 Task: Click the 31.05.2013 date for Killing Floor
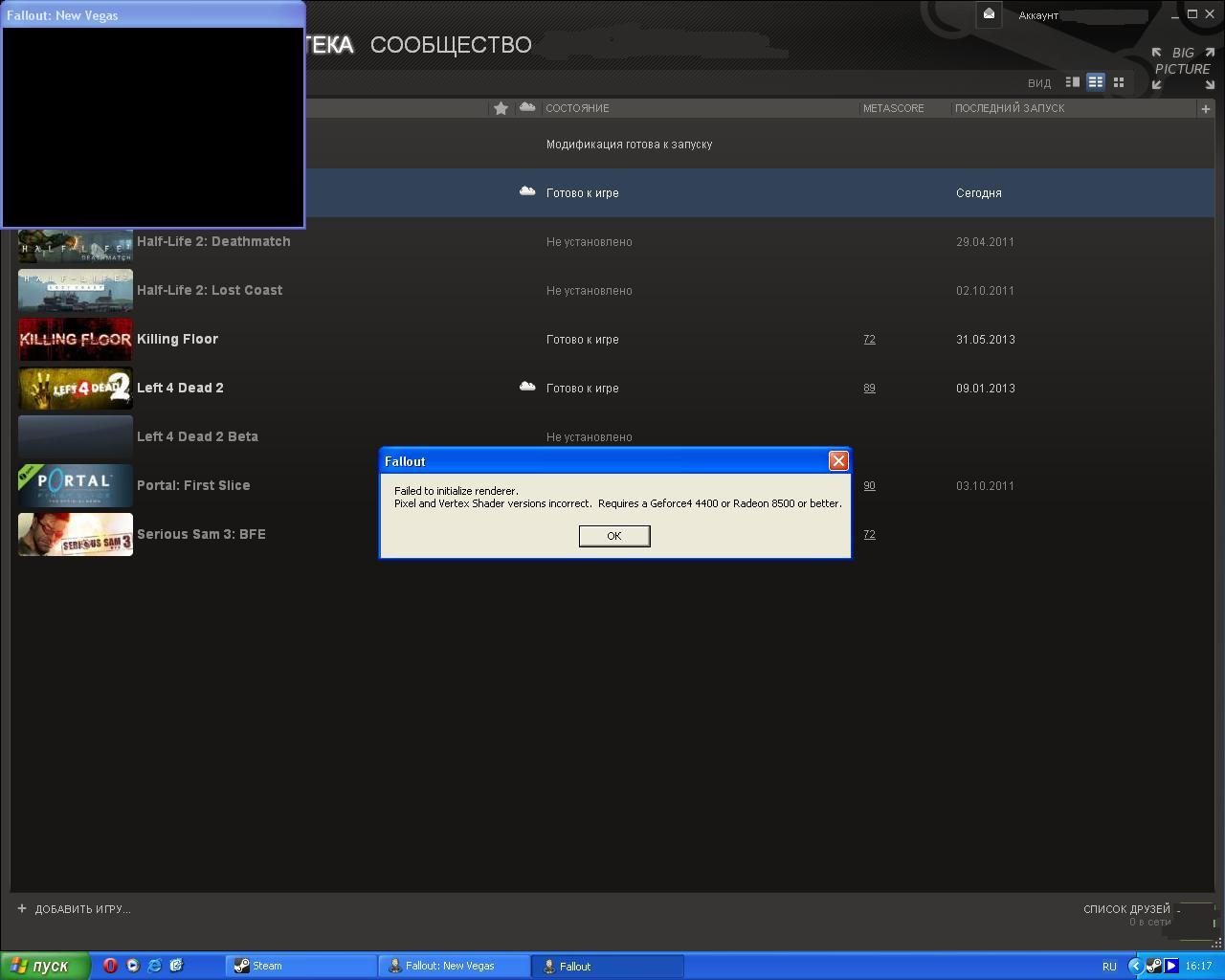985,340
